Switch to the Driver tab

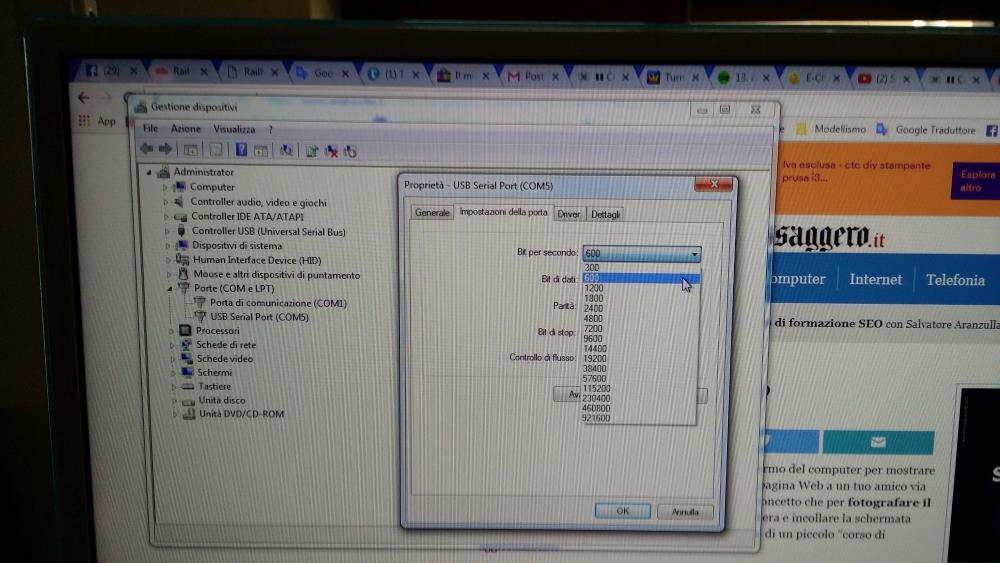tap(568, 214)
